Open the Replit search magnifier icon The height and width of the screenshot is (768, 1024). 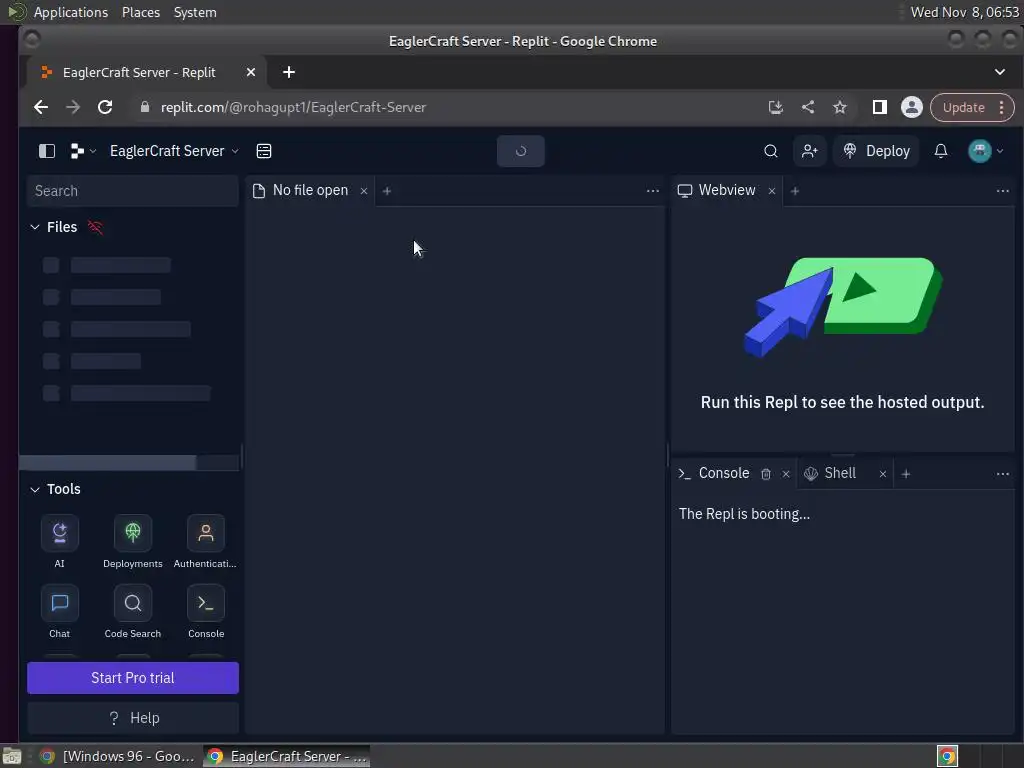[x=771, y=151]
